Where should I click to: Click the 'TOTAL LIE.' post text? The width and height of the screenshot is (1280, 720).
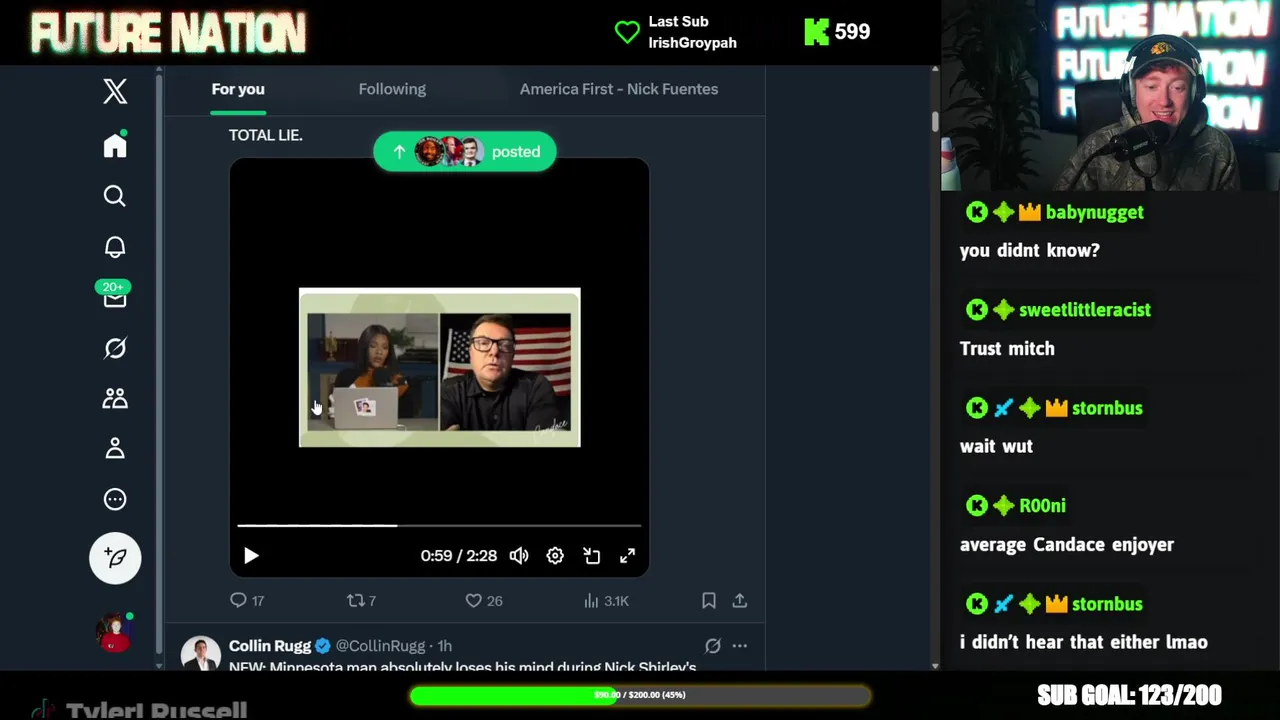click(x=265, y=135)
